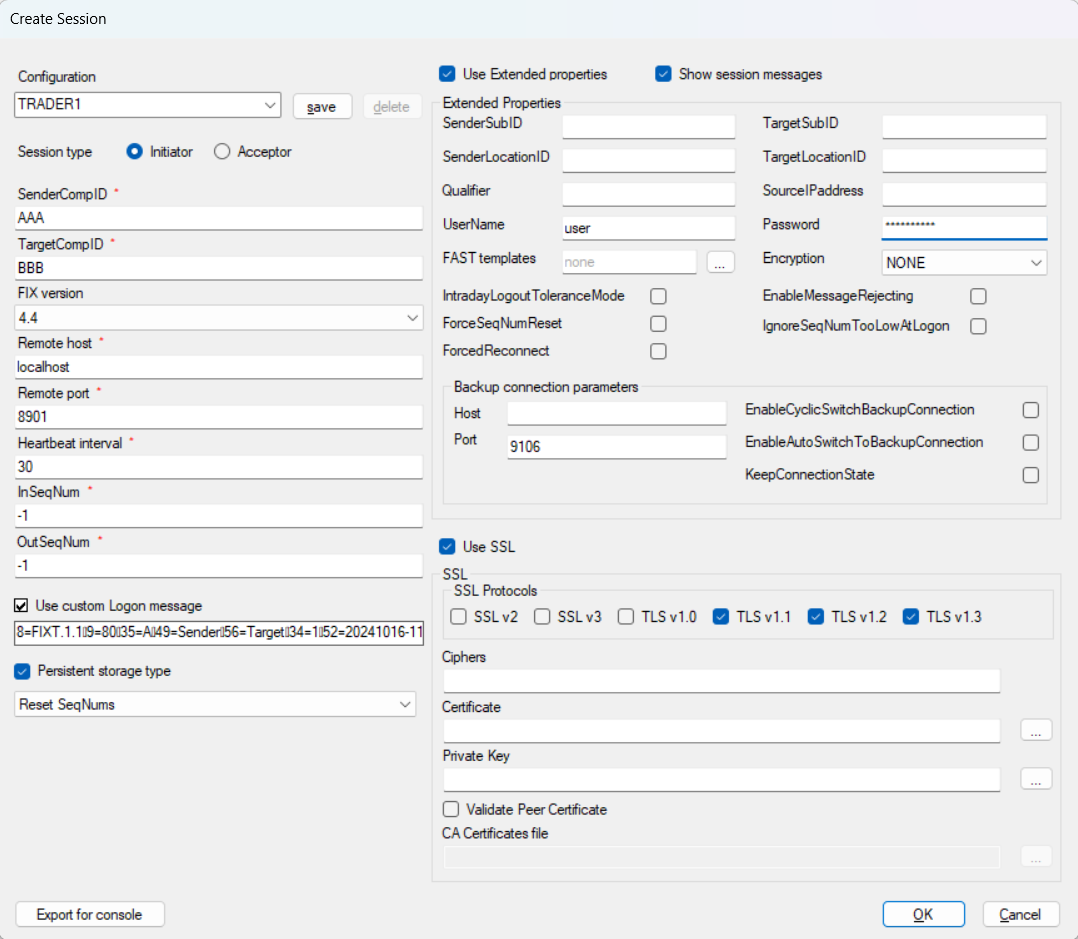
Task: Save the TRADER1 configuration
Action: coord(322,106)
